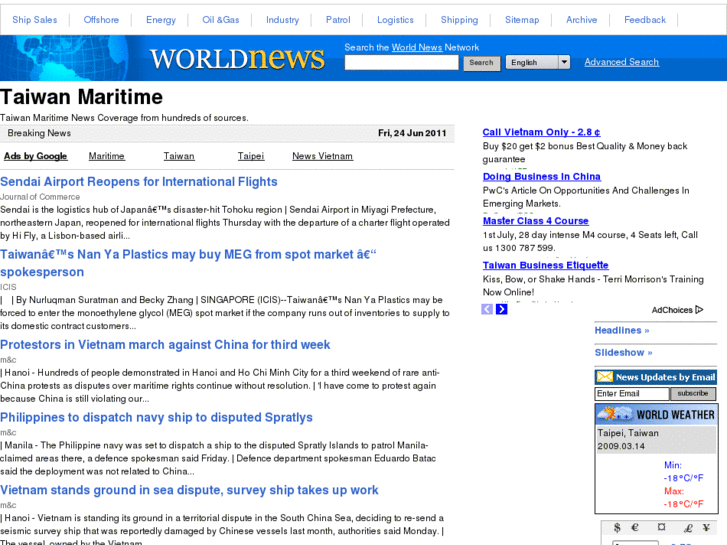727x545 pixels.
Task: Open Call Vietnam Only ad
Action: [x=541, y=132]
